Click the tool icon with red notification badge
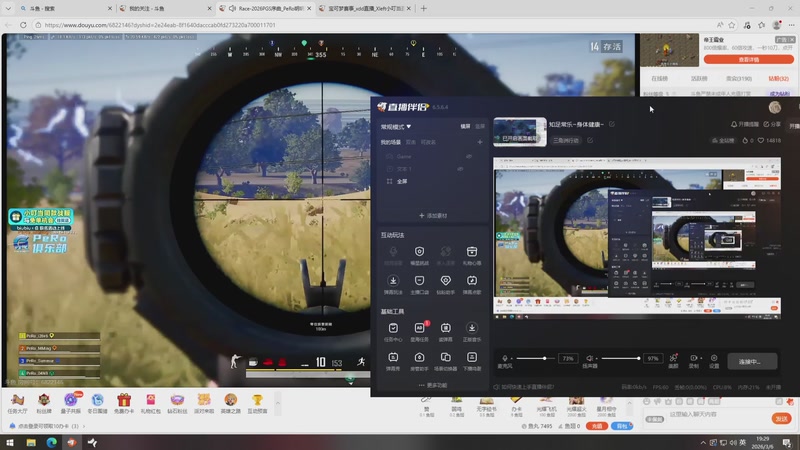The height and width of the screenshot is (450, 800). click(x=419, y=328)
